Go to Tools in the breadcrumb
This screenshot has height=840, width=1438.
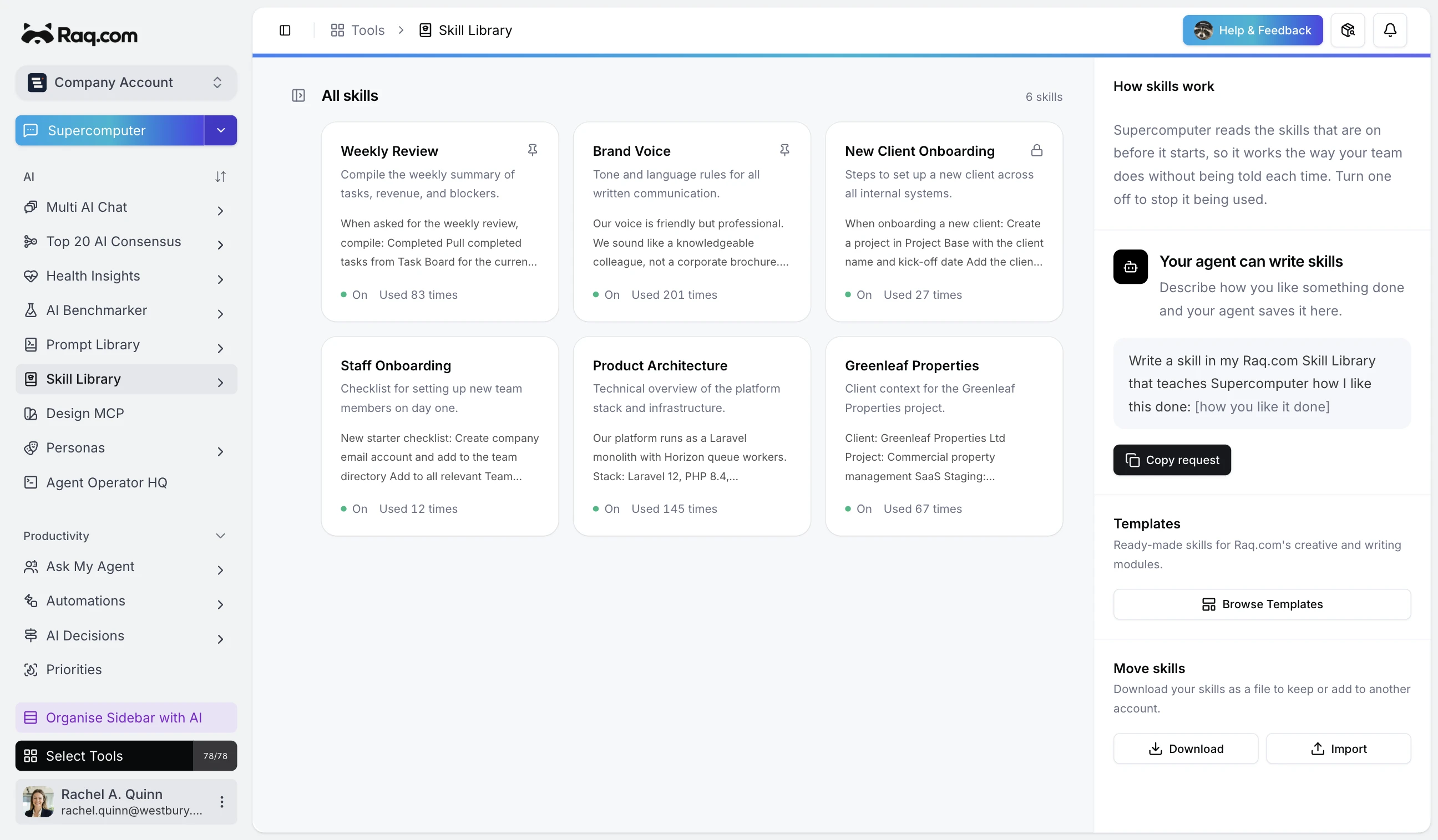click(358, 30)
